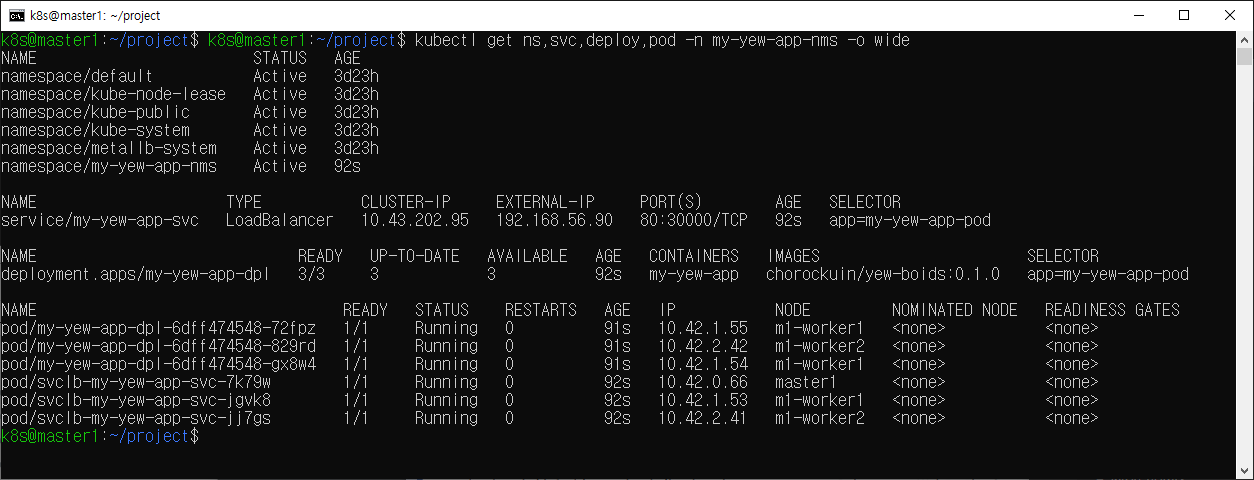Click the port value 80:30000/TCP
This screenshot has height=480, width=1254.
click(x=694, y=220)
